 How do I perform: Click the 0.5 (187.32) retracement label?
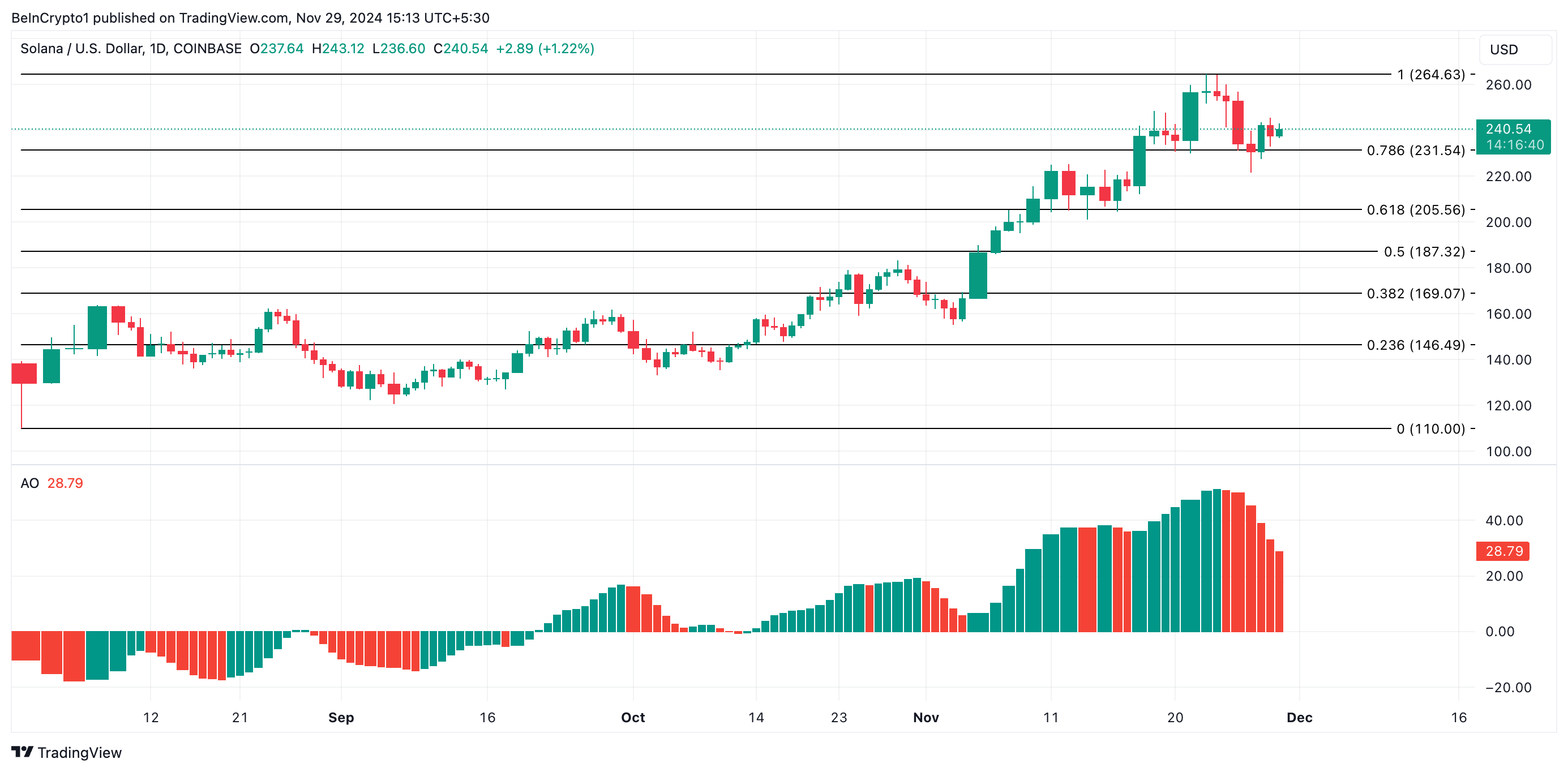1424,251
